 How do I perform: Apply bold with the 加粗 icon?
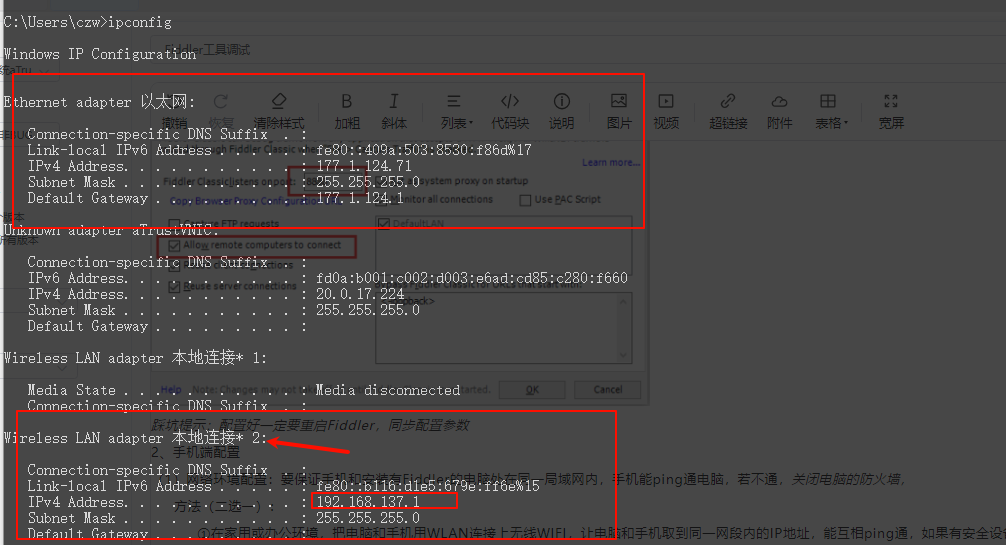tap(346, 102)
